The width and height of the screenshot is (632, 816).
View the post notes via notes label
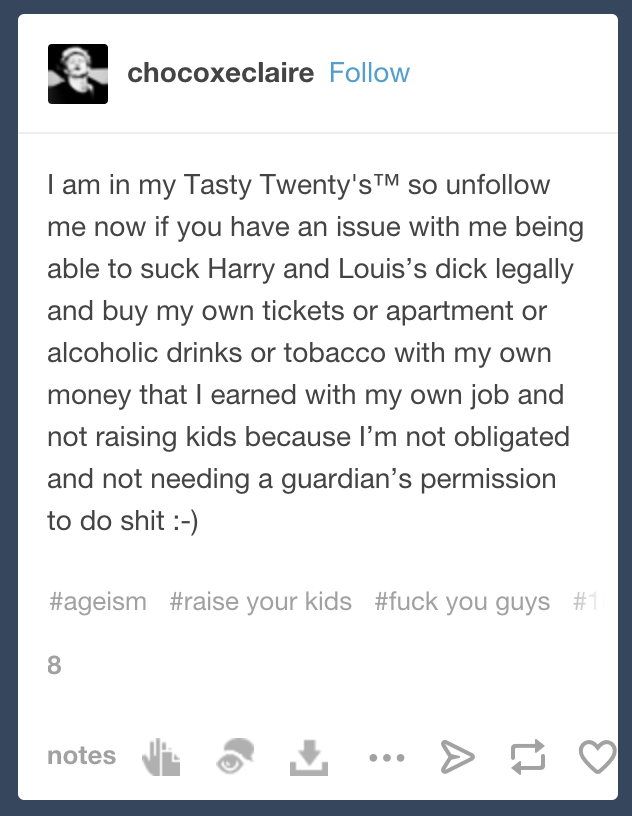tap(82, 756)
